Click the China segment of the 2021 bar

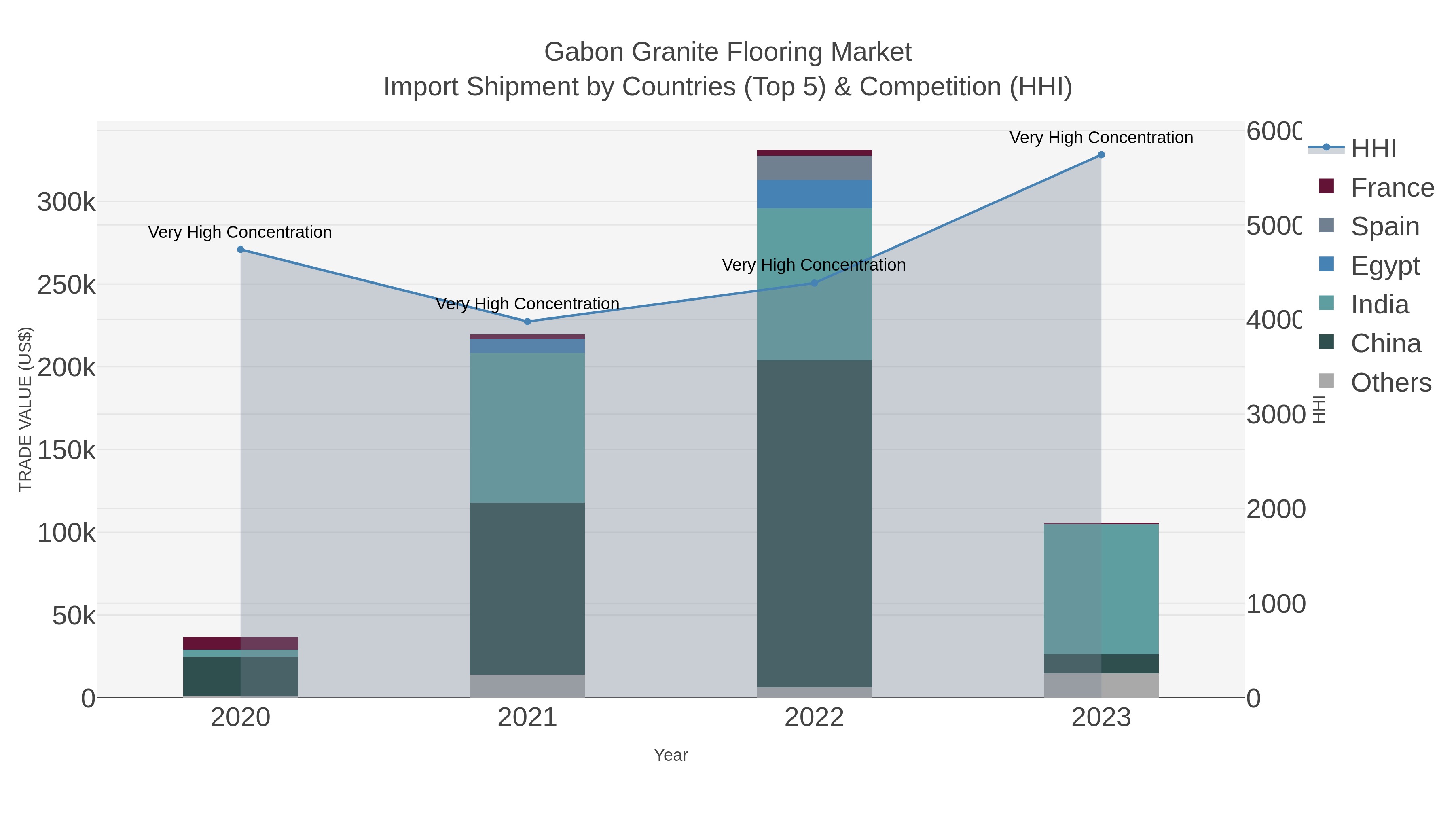tap(527, 589)
